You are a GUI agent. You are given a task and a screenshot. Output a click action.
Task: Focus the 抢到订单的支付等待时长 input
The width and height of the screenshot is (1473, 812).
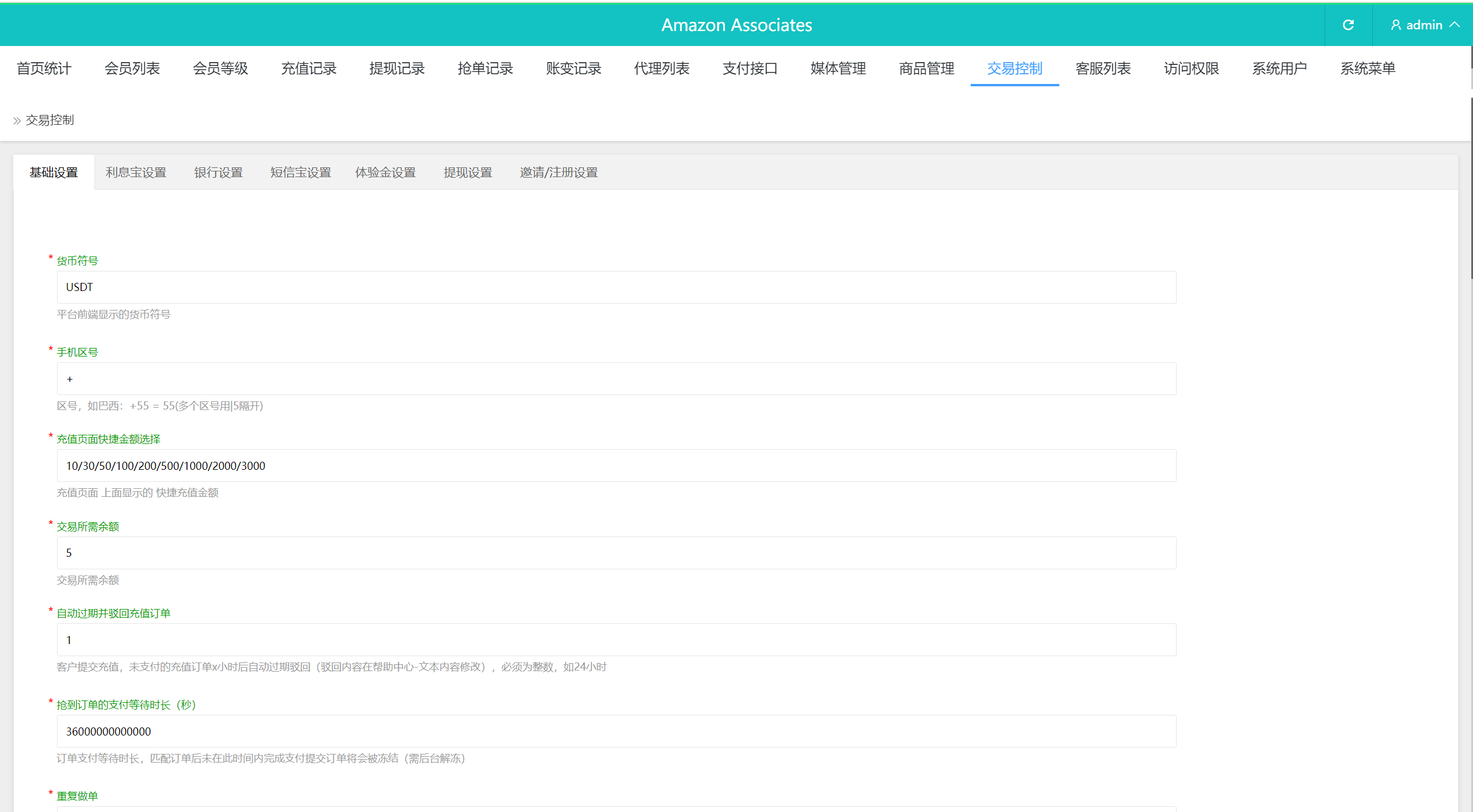coord(616,731)
